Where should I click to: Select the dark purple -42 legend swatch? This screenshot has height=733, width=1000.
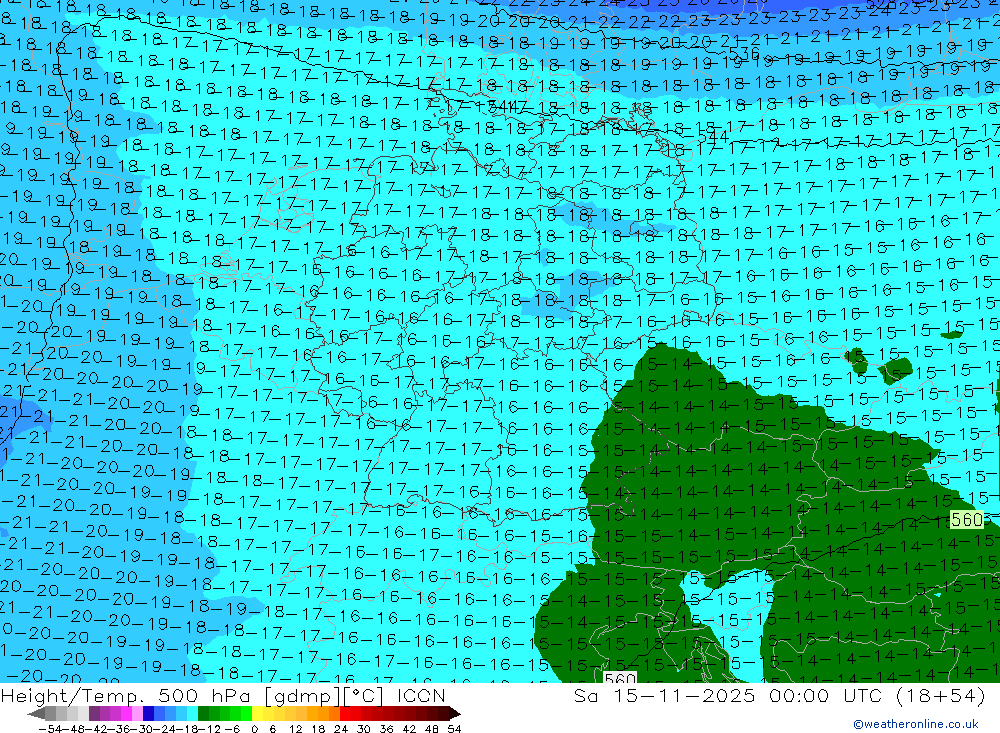pos(94,713)
